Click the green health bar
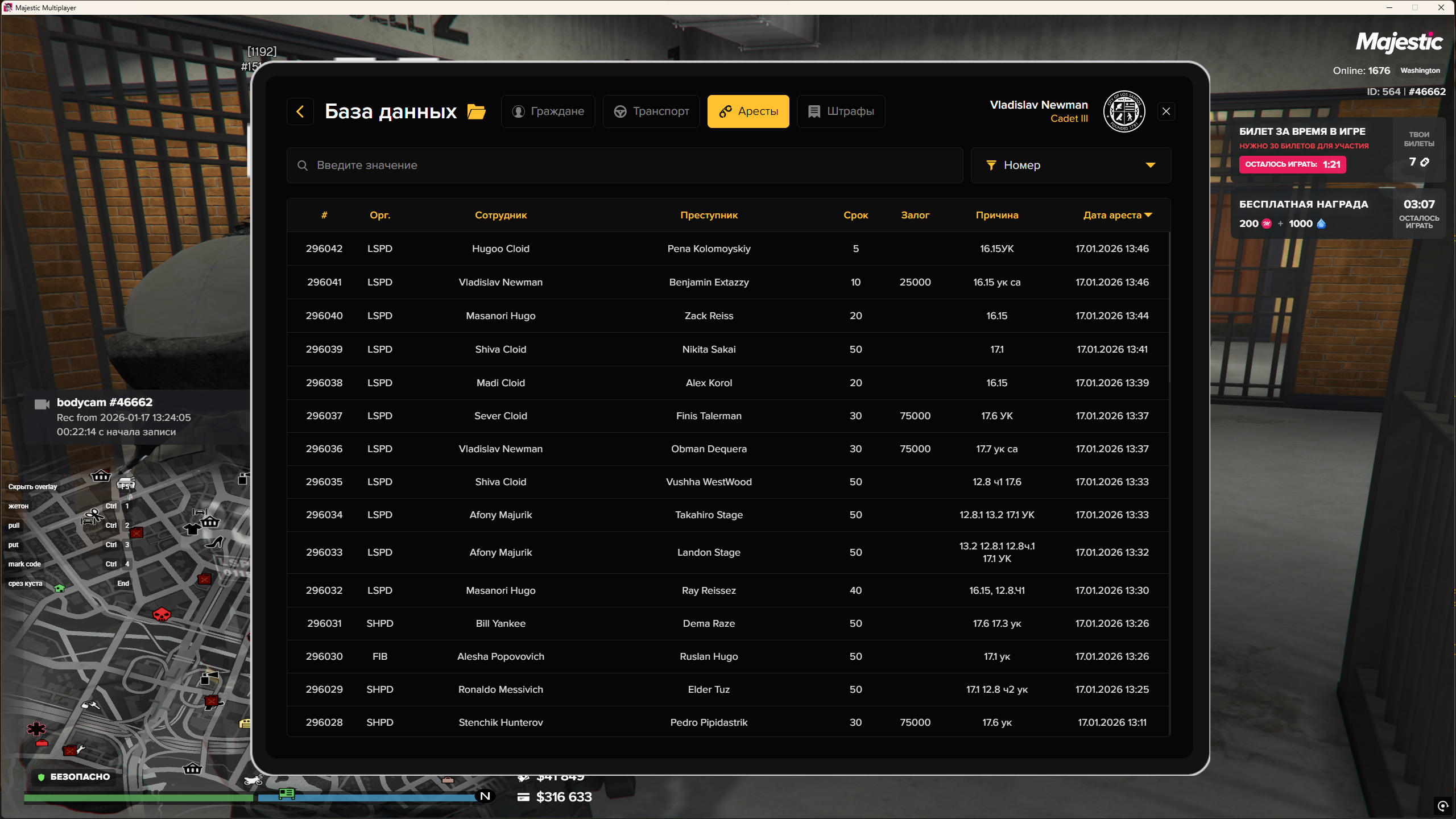 [138, 798]
